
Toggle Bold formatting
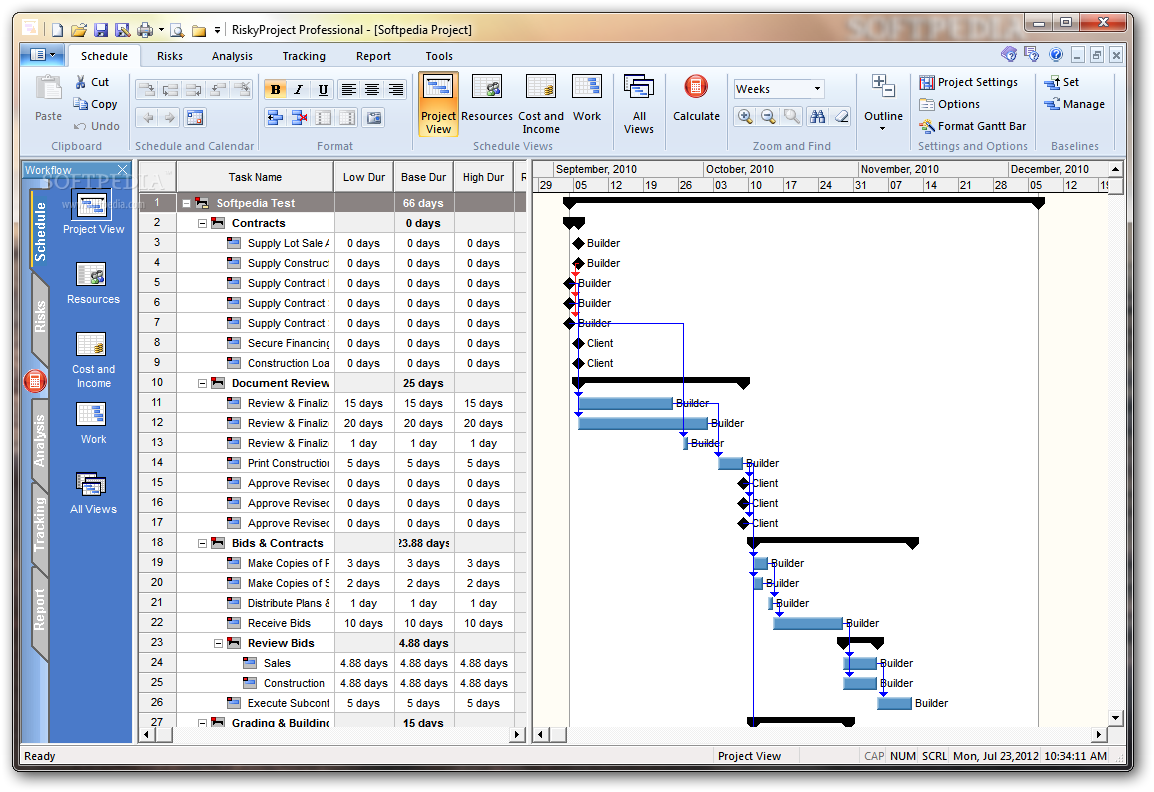point(276,89)
